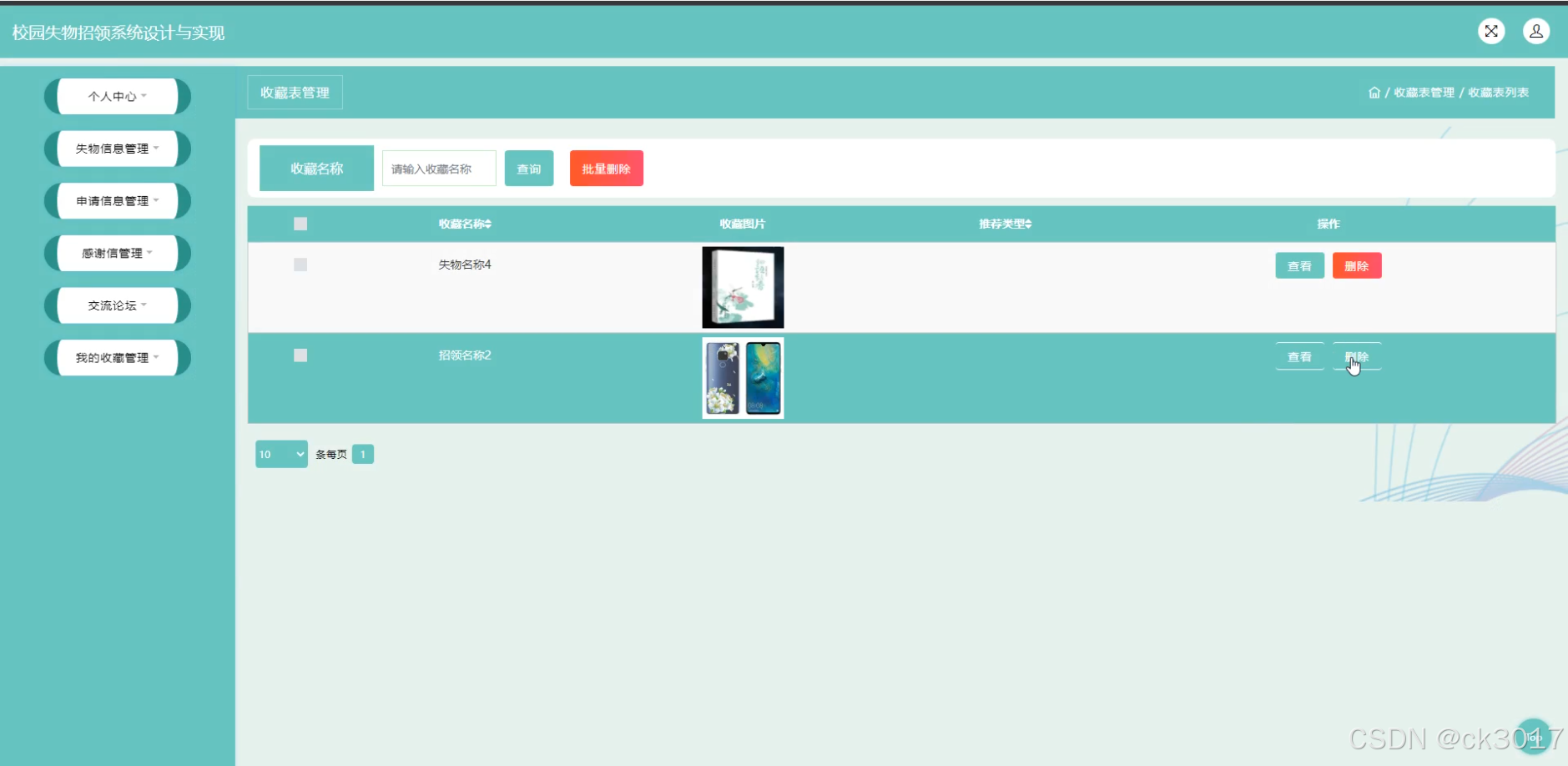Click page 1 in the pagination control
The width and height of the screenshot is (1568, 766).
(363, 453)
